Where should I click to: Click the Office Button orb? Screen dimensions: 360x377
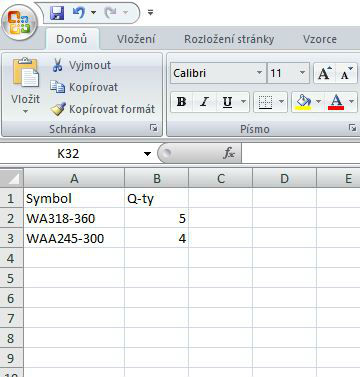coord(20,22)
